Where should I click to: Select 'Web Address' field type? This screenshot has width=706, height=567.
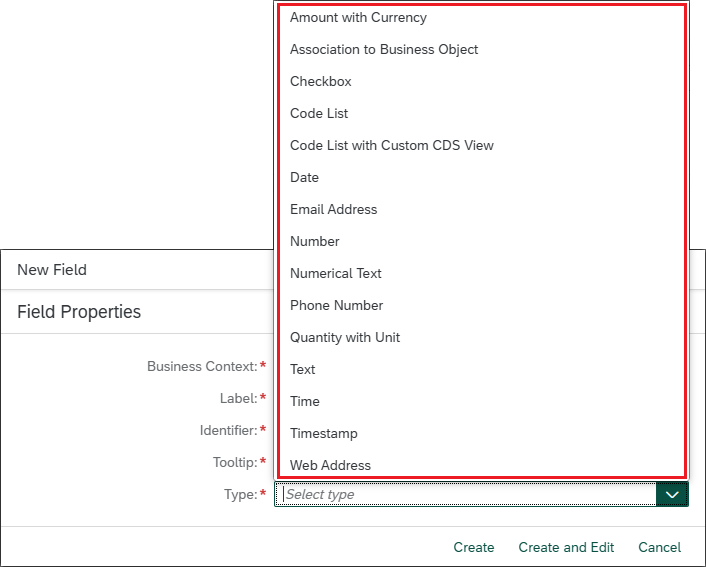(330, 465)
